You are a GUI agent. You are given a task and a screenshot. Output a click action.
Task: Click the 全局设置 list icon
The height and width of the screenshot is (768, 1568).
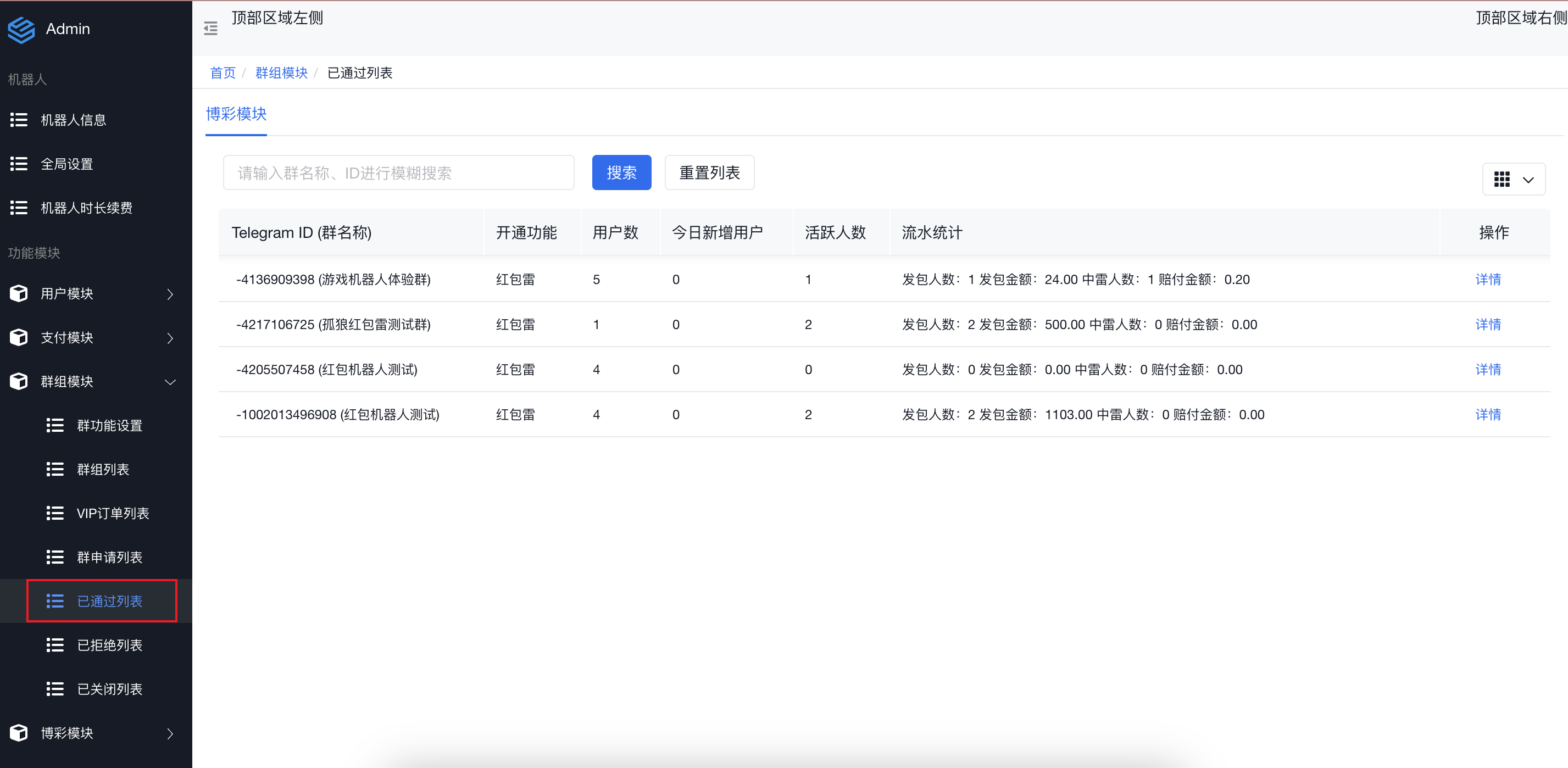tap(19, 164)
